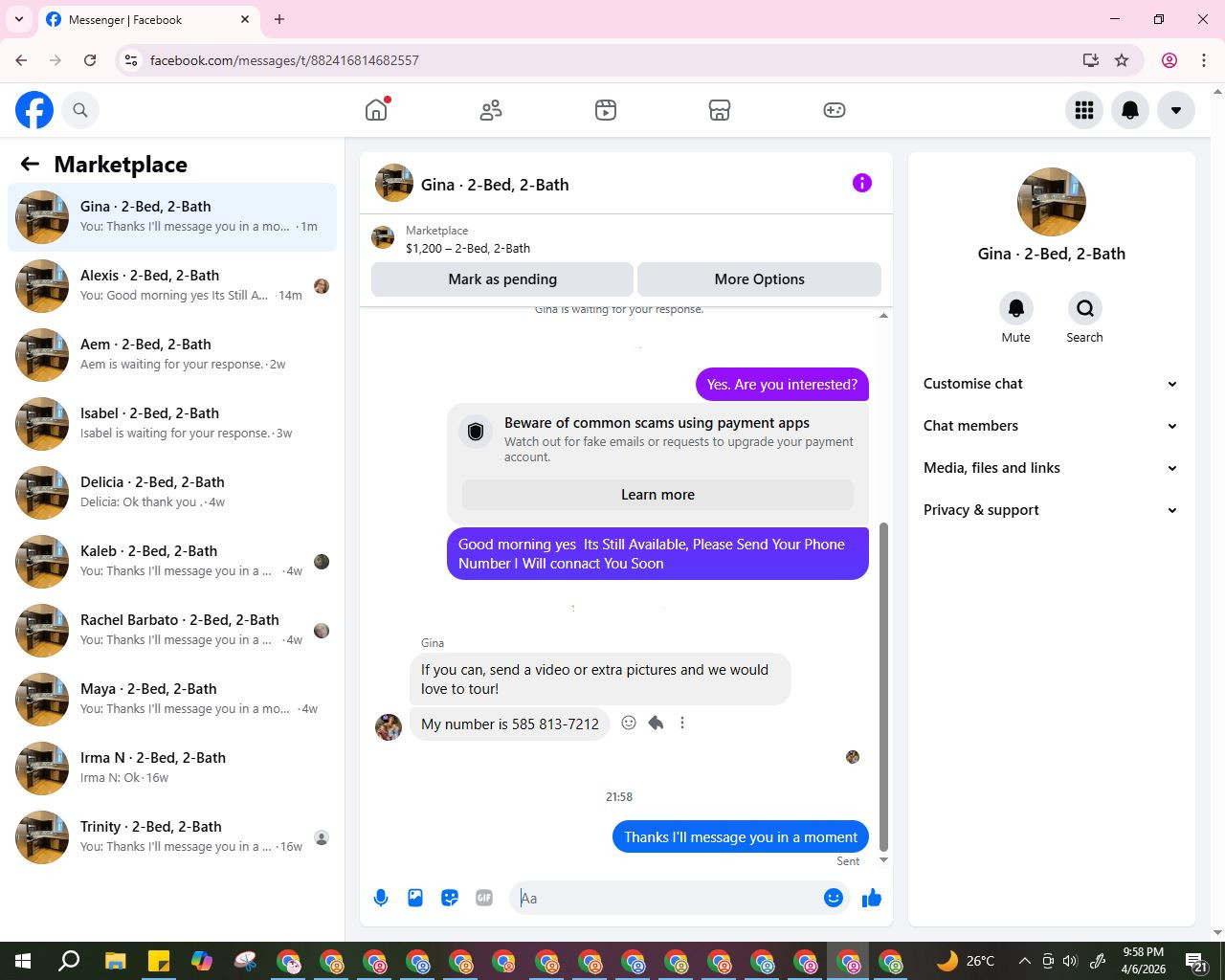Open conversation information purple icon

(862, 183)
